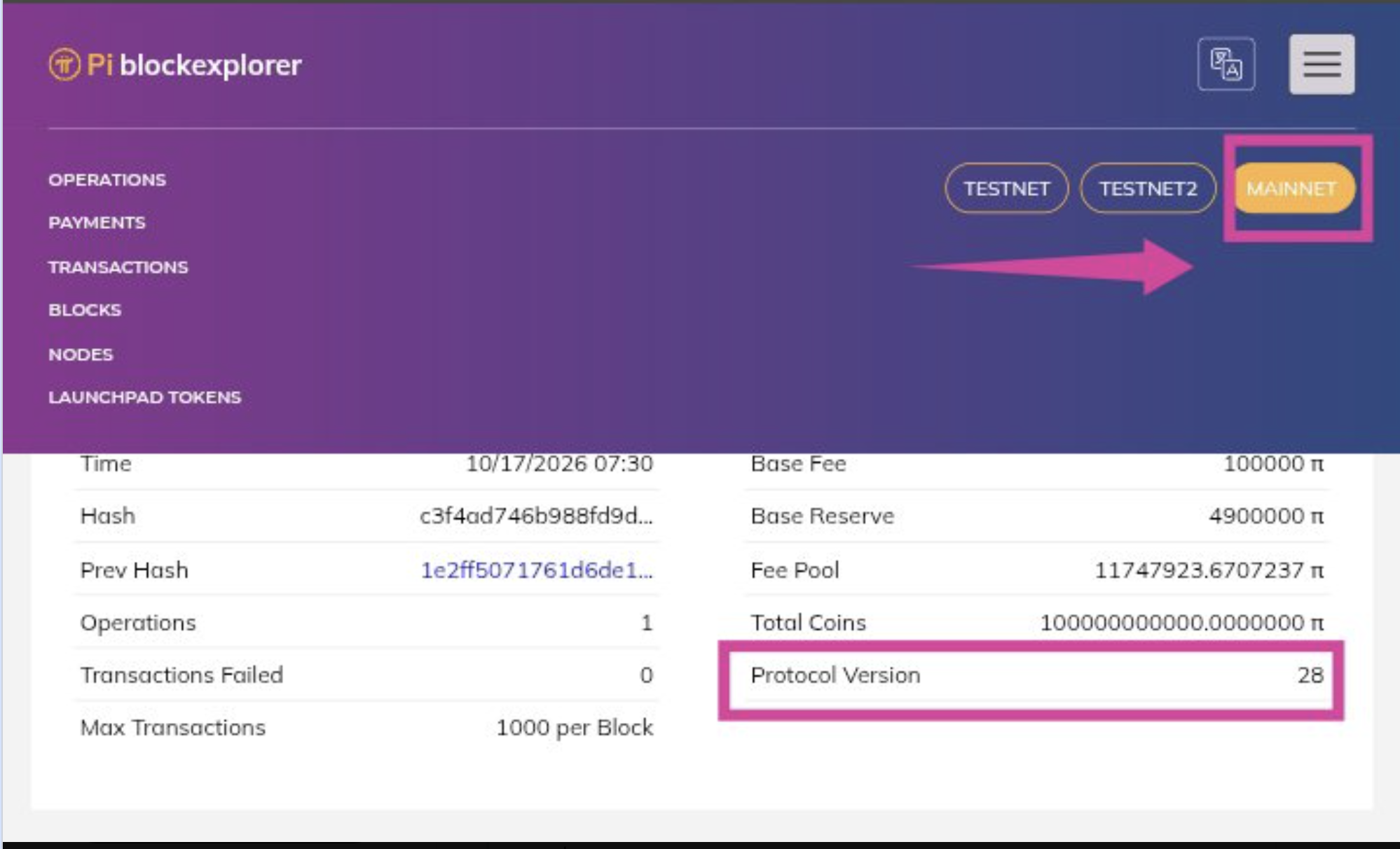
Task: Click the Protocol Version label
Action: pos(835,675)
